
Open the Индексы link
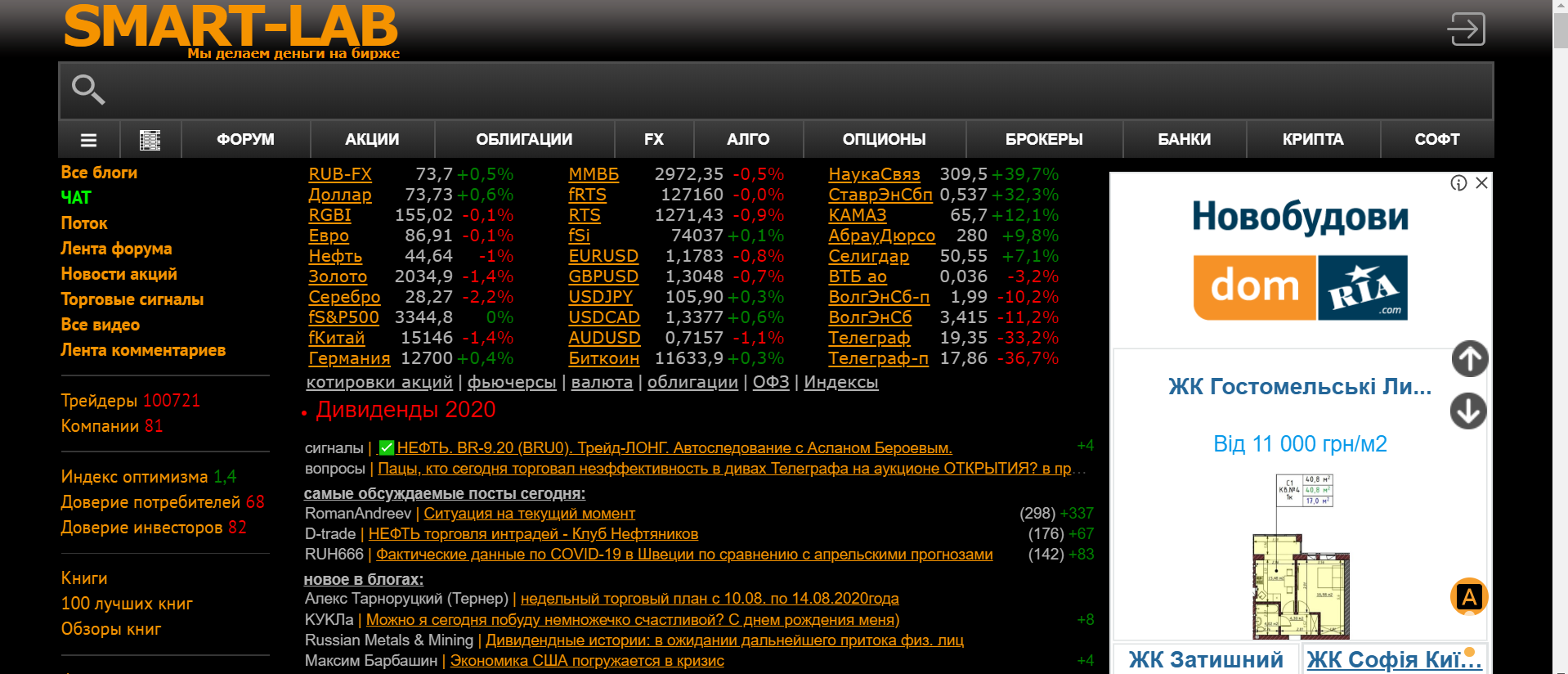(x=841, y=382)
